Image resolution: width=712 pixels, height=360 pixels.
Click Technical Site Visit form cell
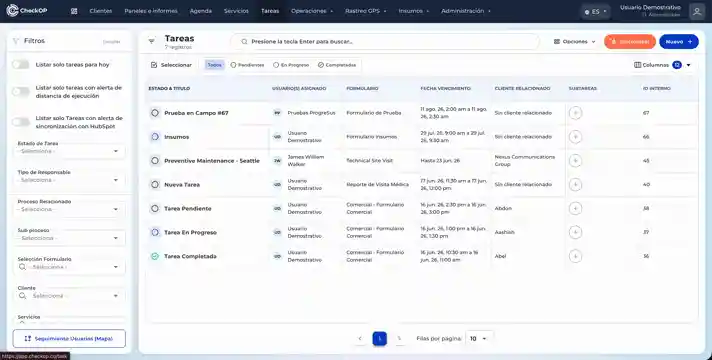(x=369, y=161)
